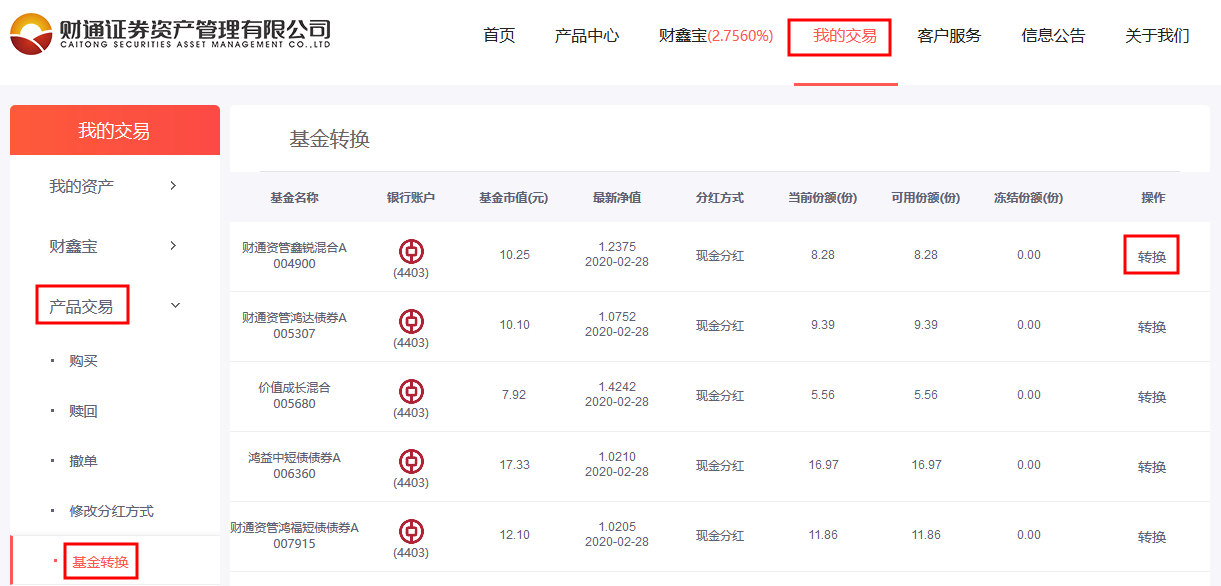Click the Caitong Securities logo
1221x586 pixels.
[x=171, y=34]
